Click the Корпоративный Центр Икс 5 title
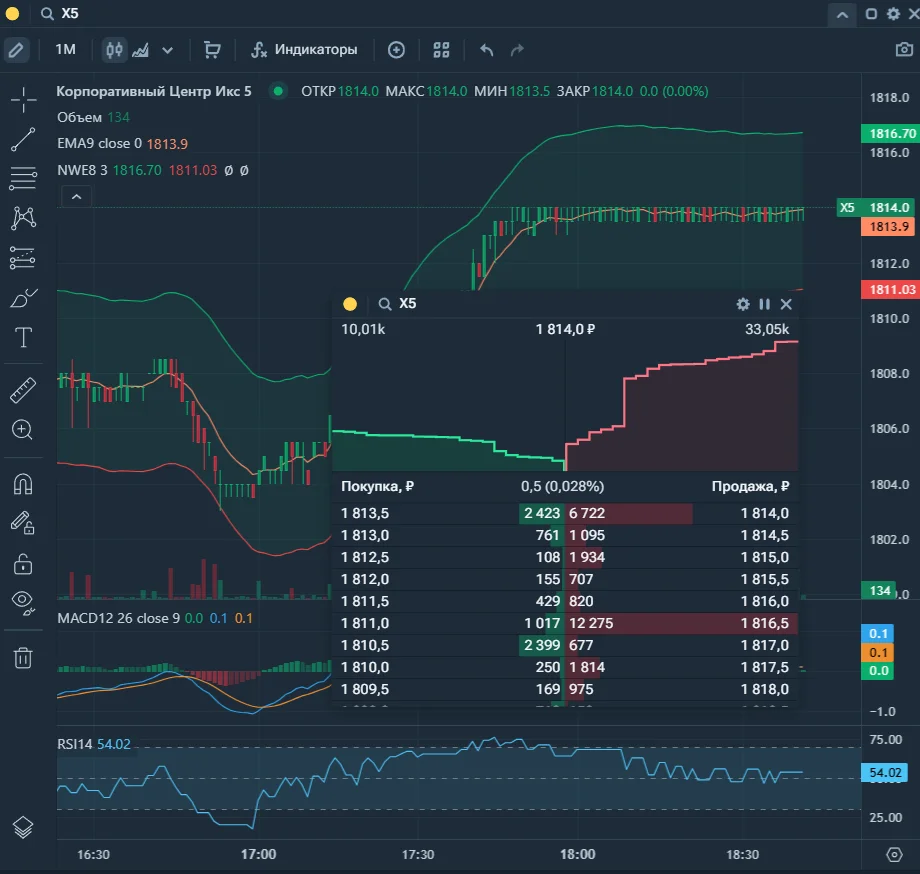 (x=154, y=92)
